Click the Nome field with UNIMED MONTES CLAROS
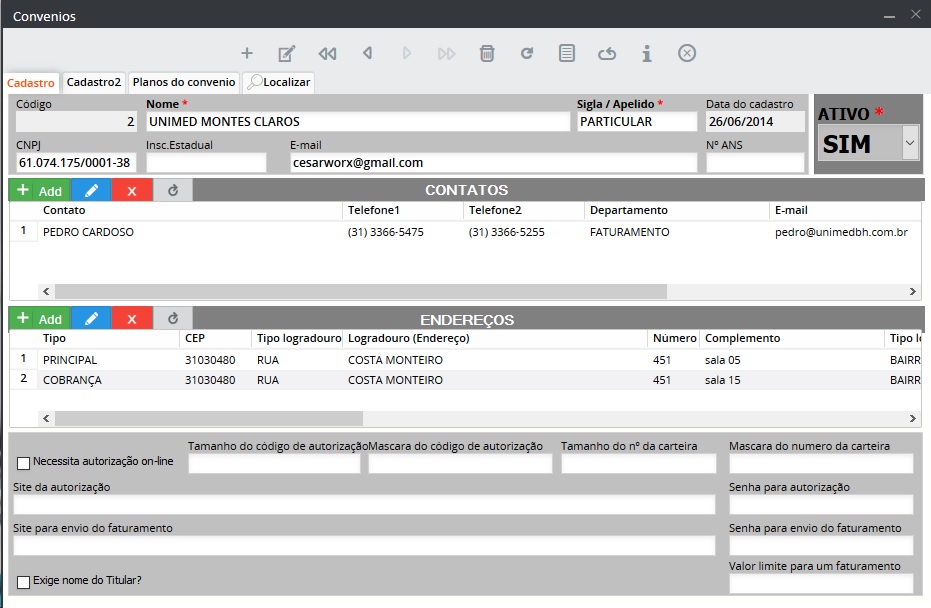This screenshot has height=608, width=931. click(358, 122)
